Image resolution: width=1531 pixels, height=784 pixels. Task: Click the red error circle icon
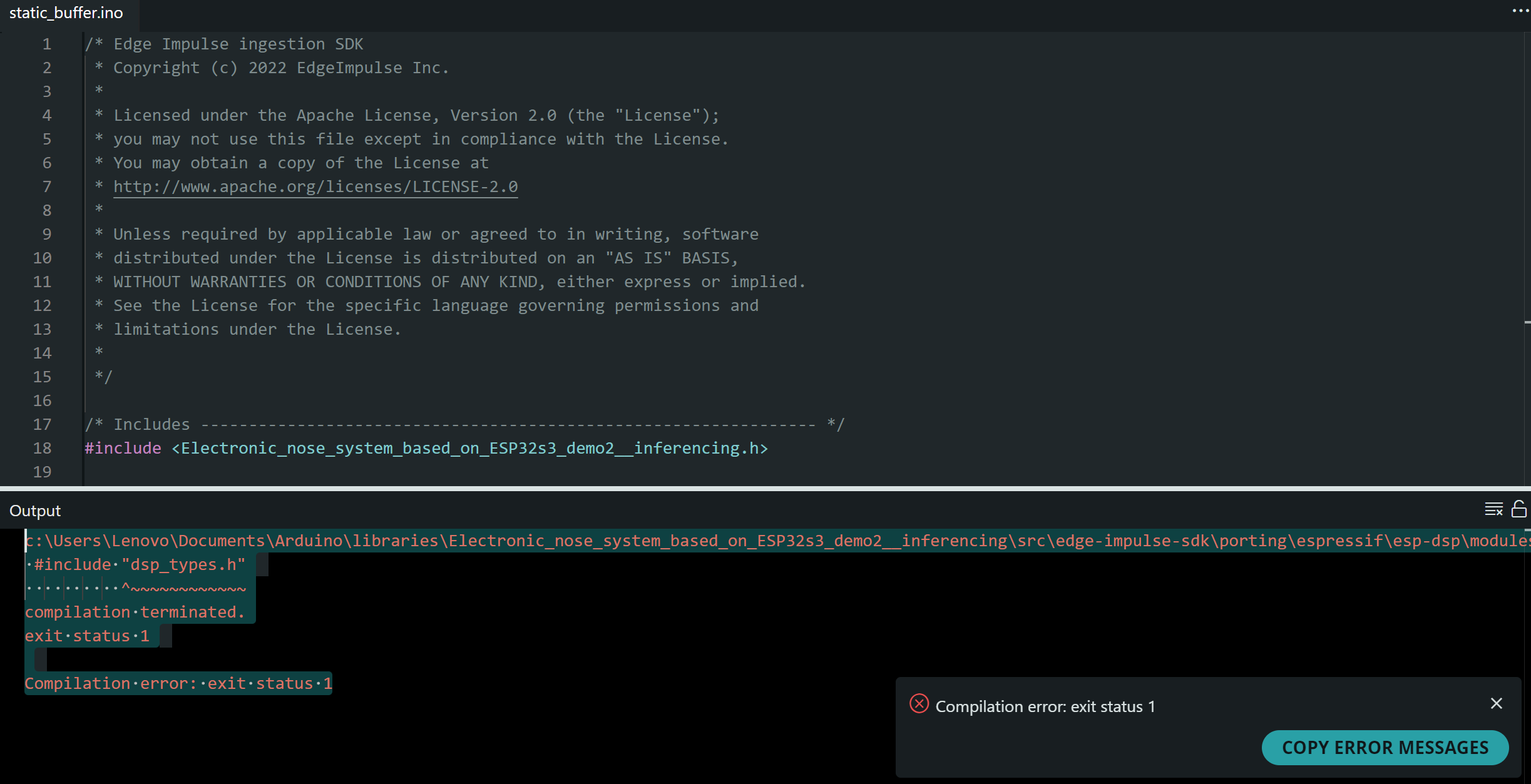tap(919, 704)
